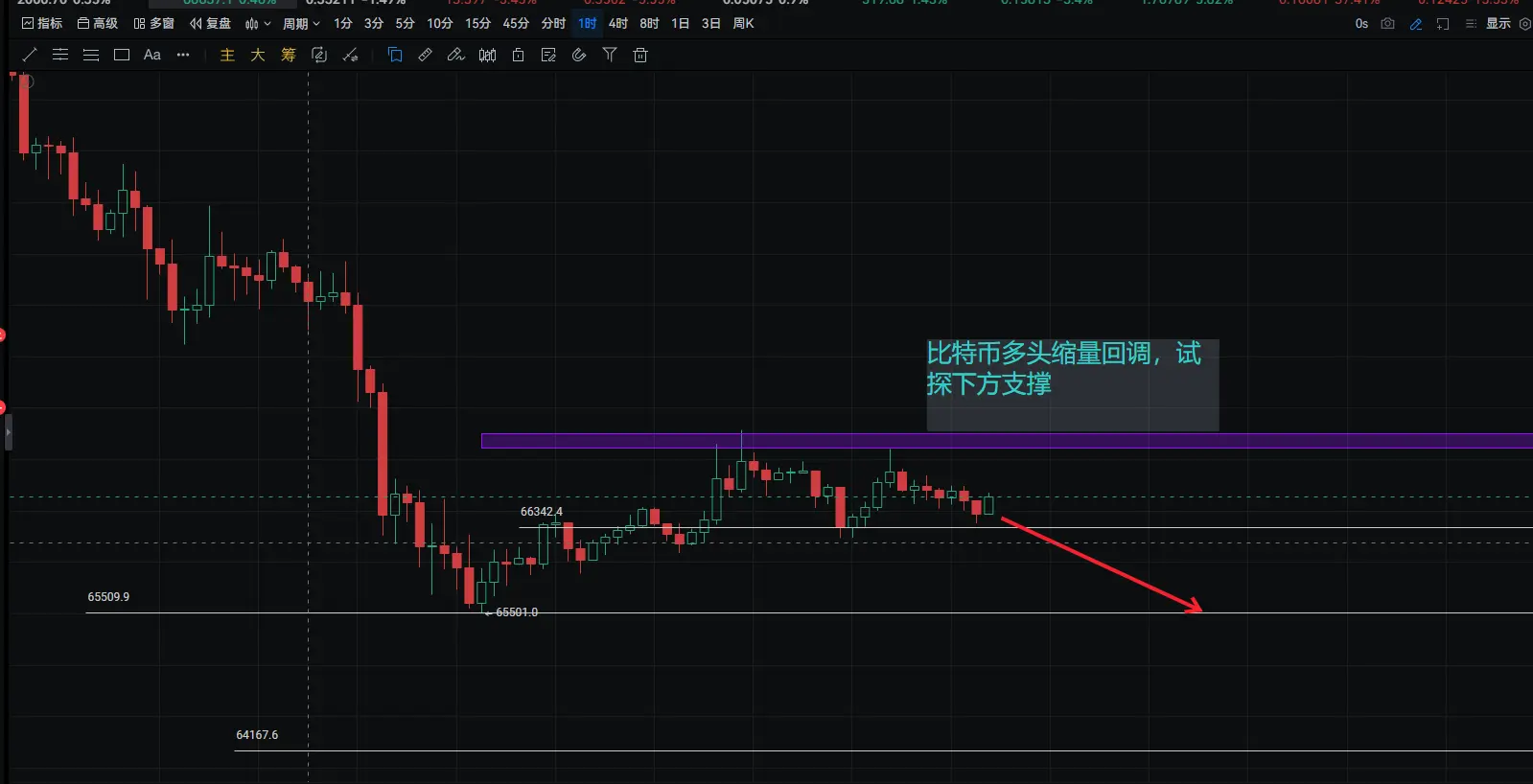This screenshot has width=1533, height=784.
Task: Select the trend line drawing tool
Action: click(x=30, y=55)
